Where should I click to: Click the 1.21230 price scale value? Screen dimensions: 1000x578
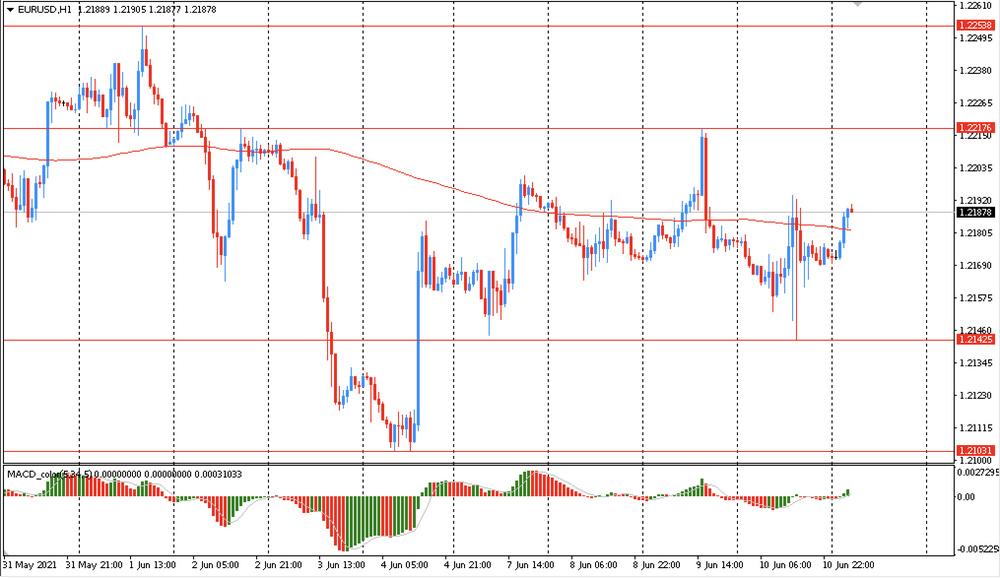click(976, 396)
